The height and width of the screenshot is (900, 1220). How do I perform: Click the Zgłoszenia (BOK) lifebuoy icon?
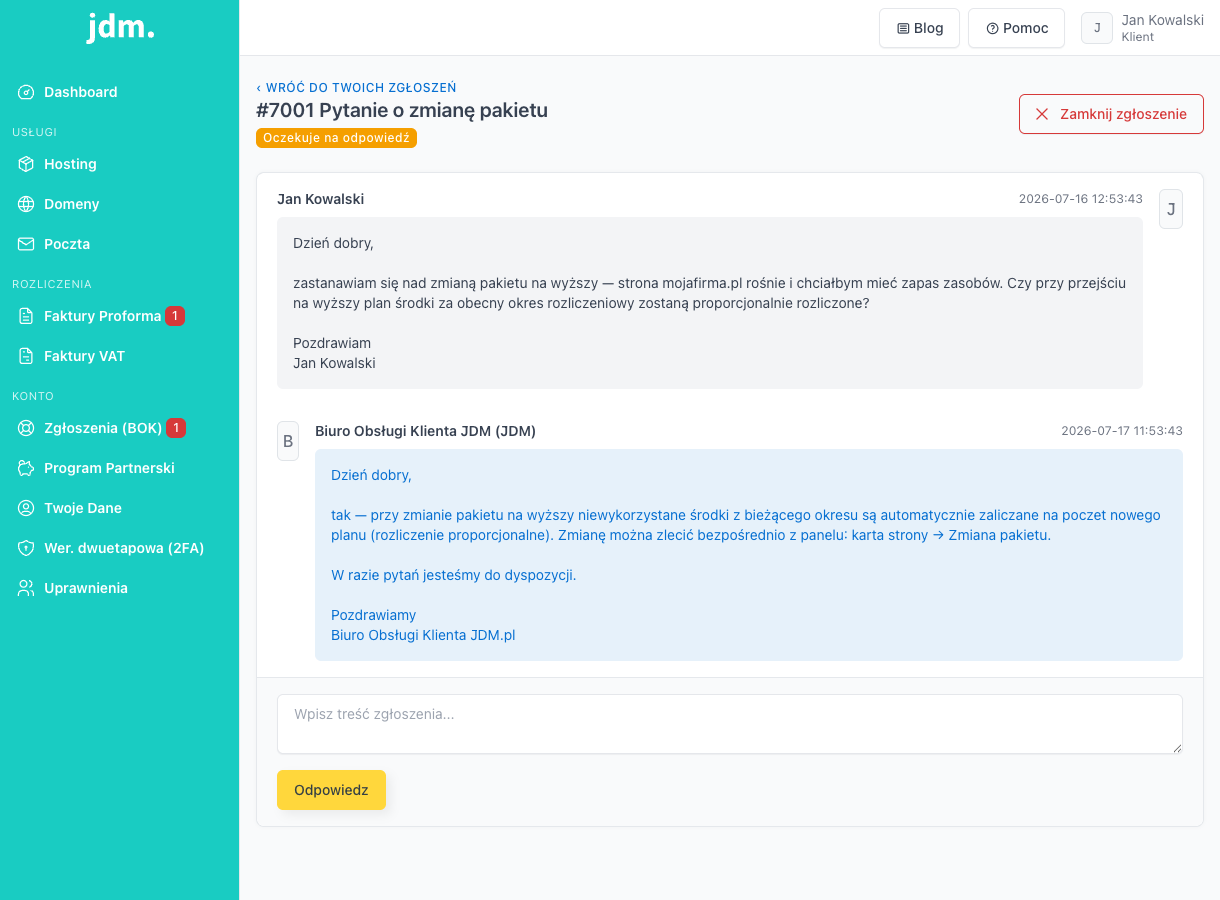click(26, 428)
